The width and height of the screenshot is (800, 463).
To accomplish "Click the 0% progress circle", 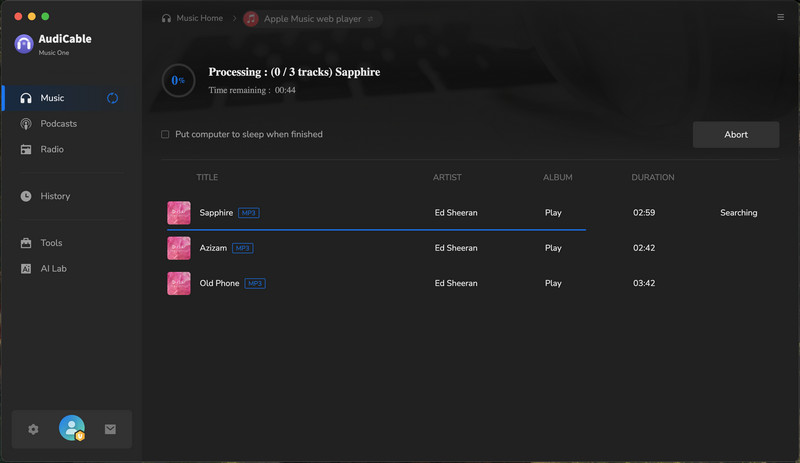I will (179, 80).
